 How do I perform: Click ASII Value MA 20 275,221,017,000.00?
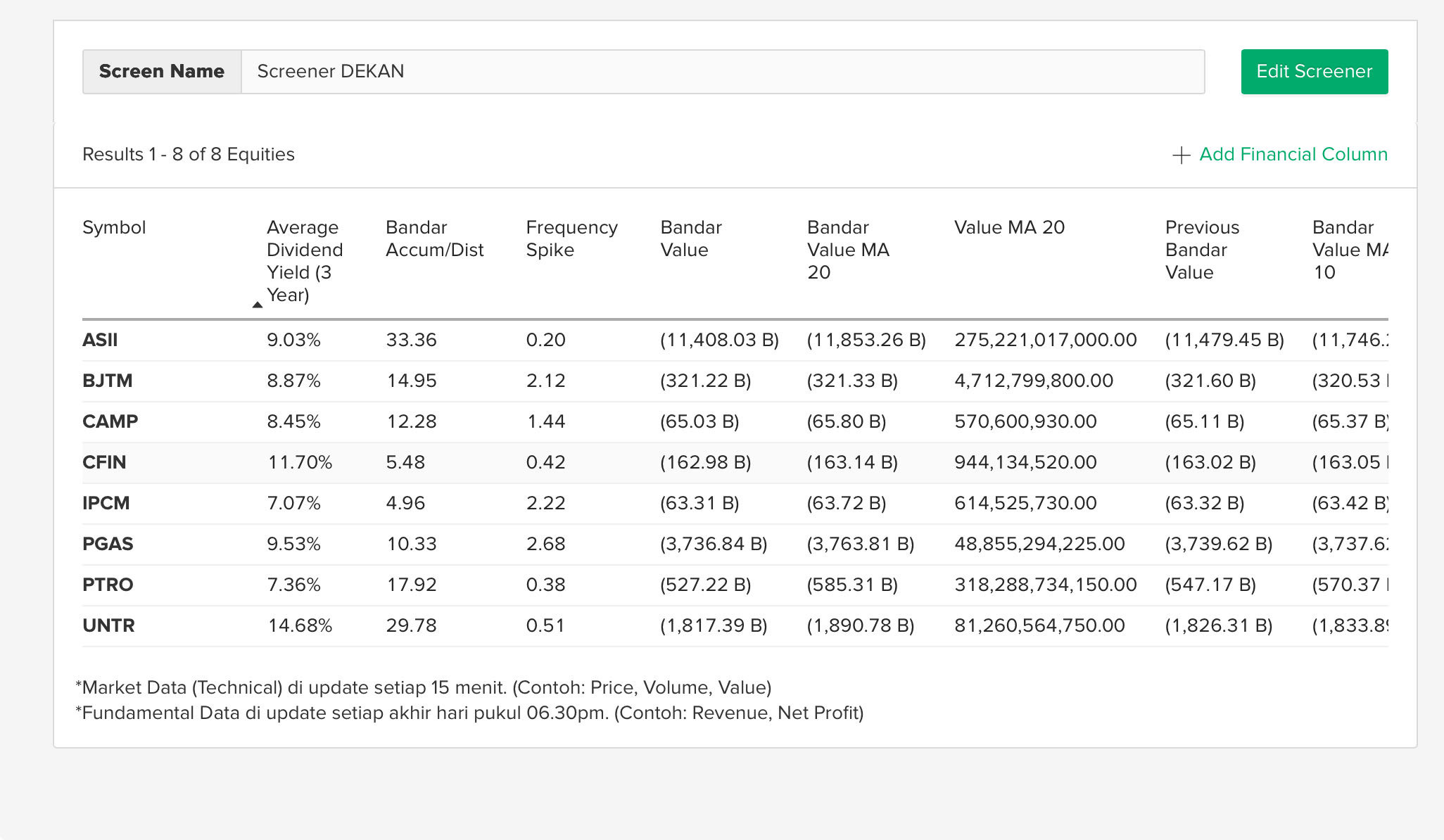[1046, 340]
